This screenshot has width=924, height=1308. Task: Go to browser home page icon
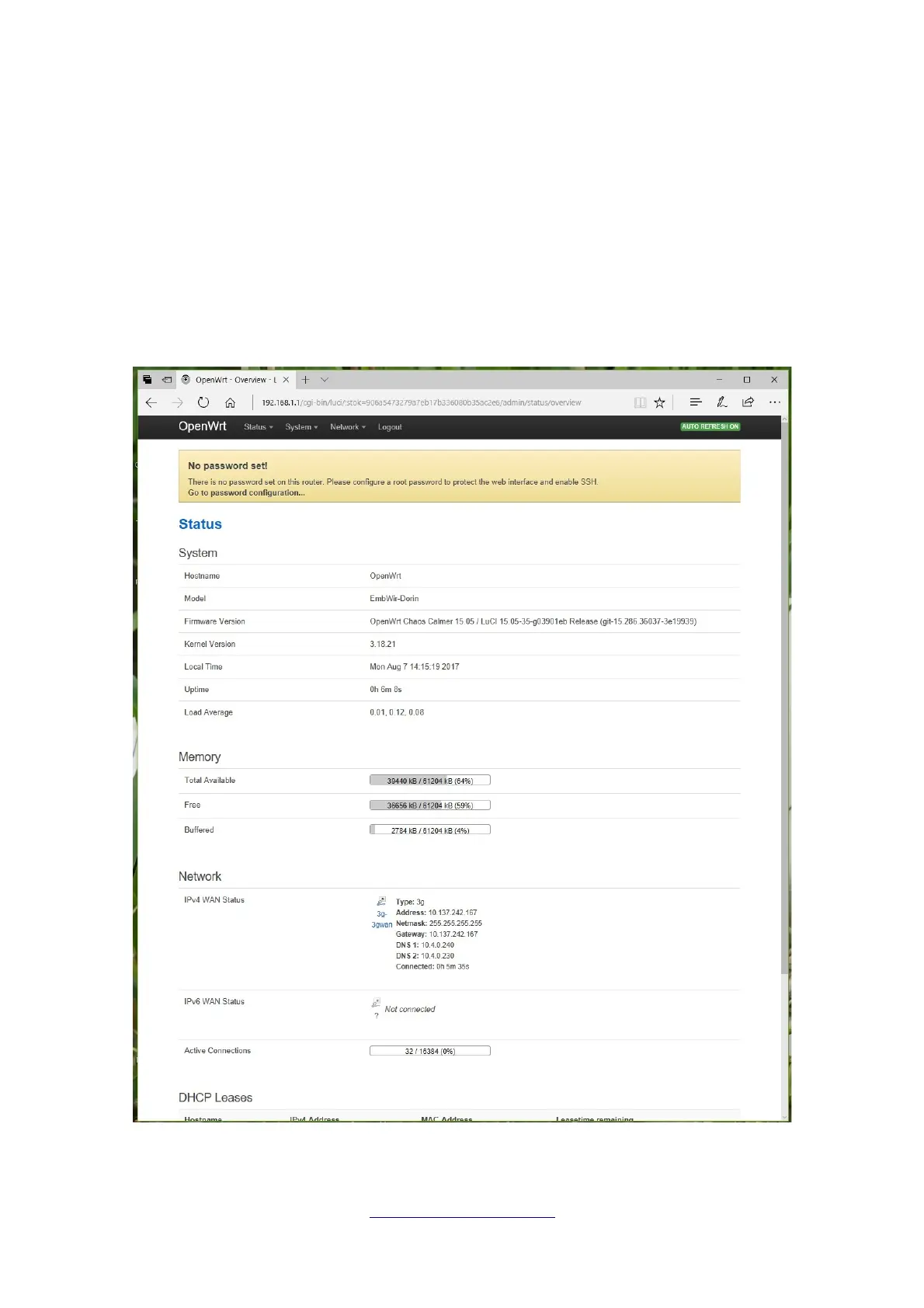[x=231, y=402]
